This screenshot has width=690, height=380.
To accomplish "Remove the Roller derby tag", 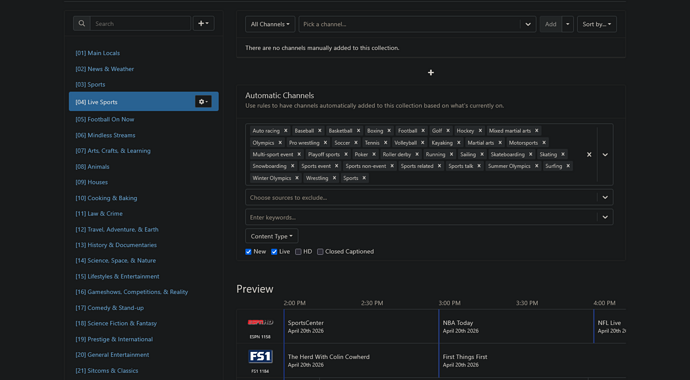I will 417,154.
